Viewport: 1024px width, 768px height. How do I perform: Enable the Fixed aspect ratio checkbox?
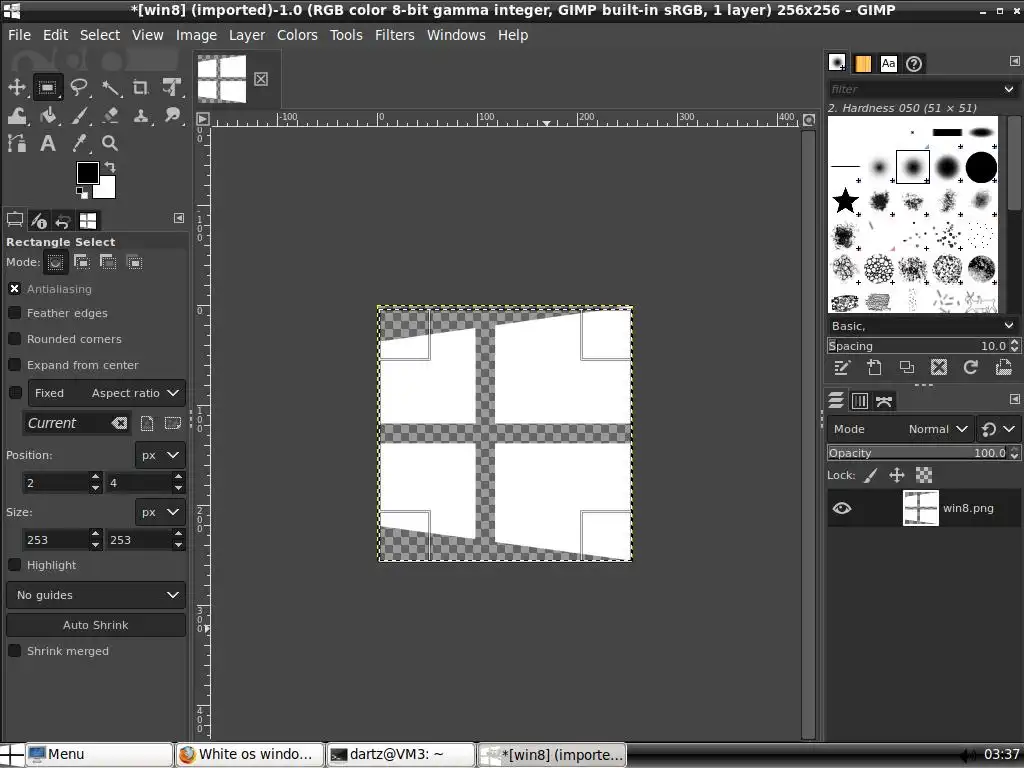(x=14, y=392)
